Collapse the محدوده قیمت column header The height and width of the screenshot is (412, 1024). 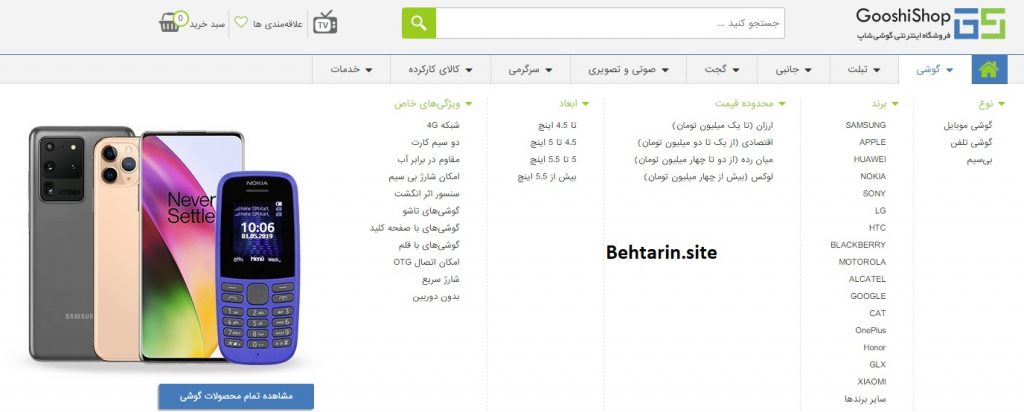coord(750,104)
